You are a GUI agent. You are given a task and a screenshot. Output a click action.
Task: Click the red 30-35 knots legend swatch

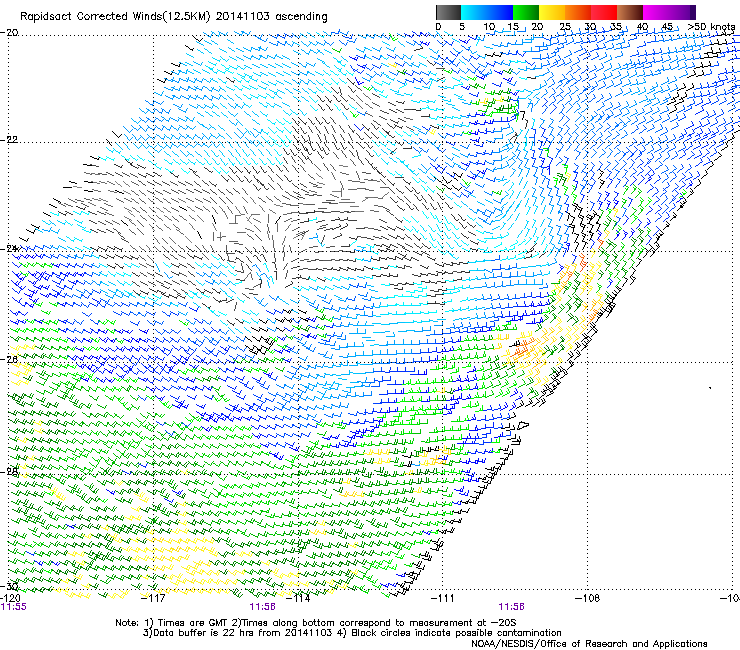[x=604, y=12]
